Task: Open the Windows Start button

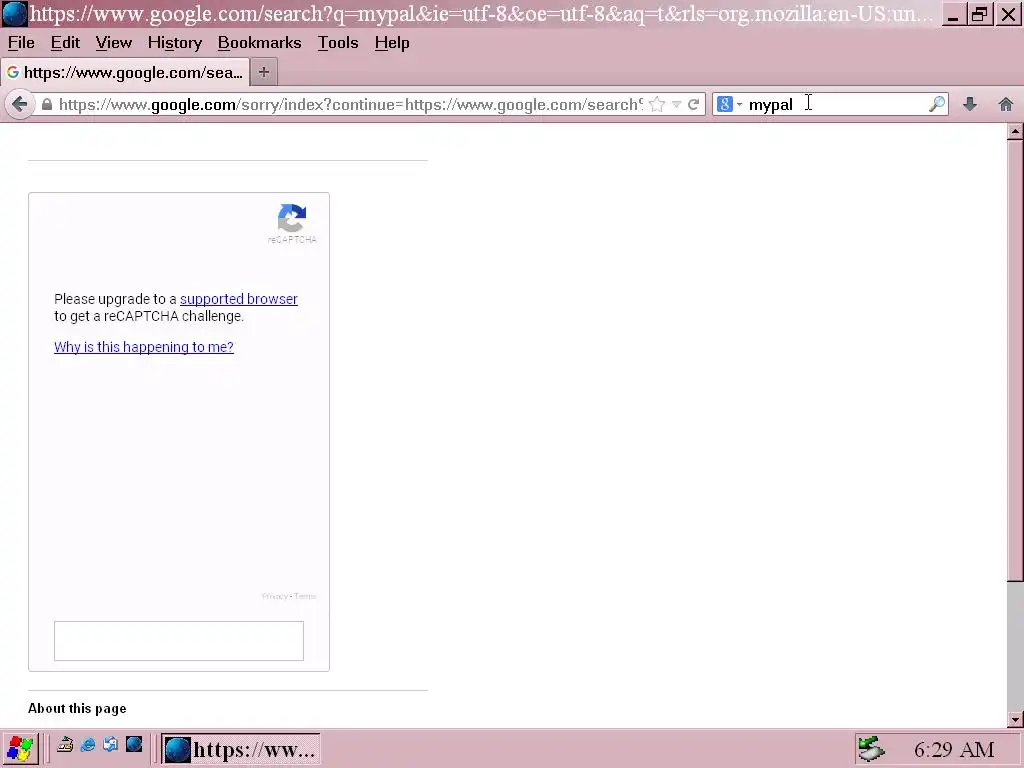Action: tap(20, 748)
